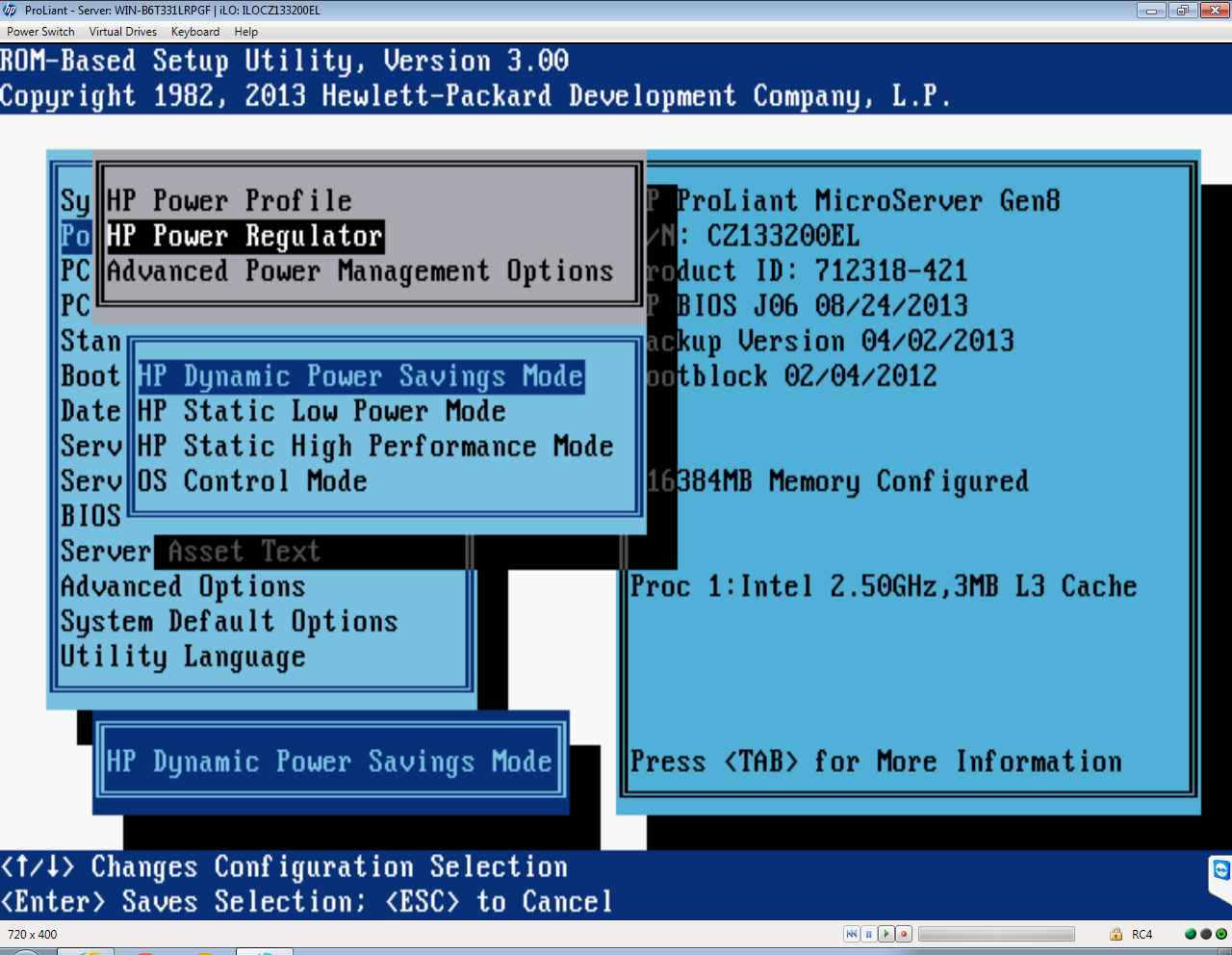
Task: Select Utility Language entry
Action: 183,657
